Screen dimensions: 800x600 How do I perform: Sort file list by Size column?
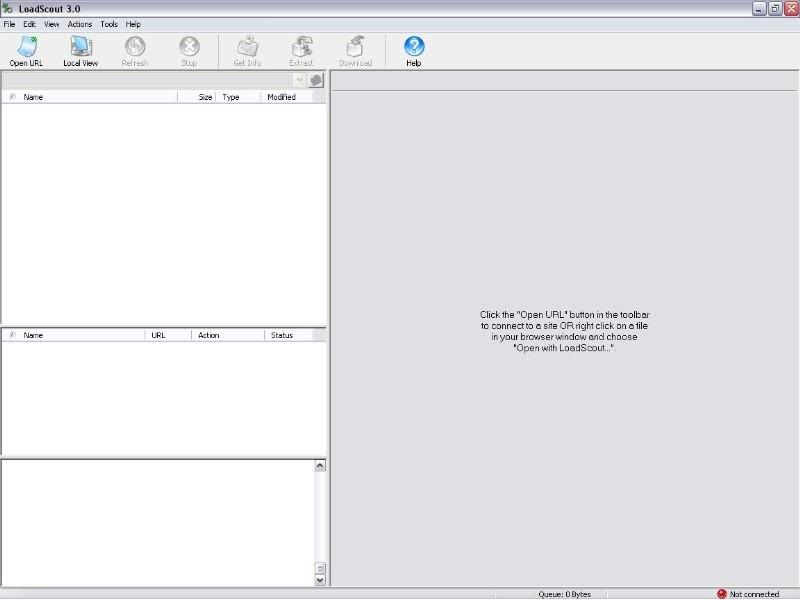click(197, 97)
